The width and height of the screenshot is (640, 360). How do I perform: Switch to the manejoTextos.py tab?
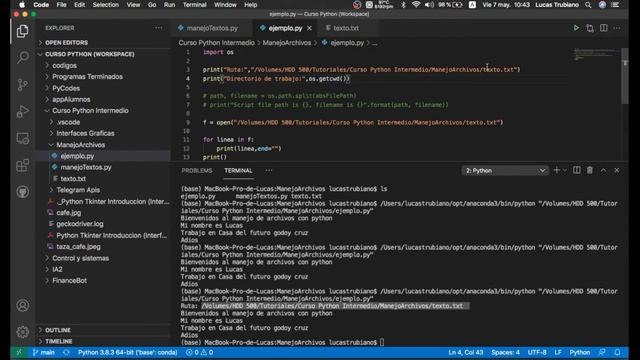(x=212, y=28)
